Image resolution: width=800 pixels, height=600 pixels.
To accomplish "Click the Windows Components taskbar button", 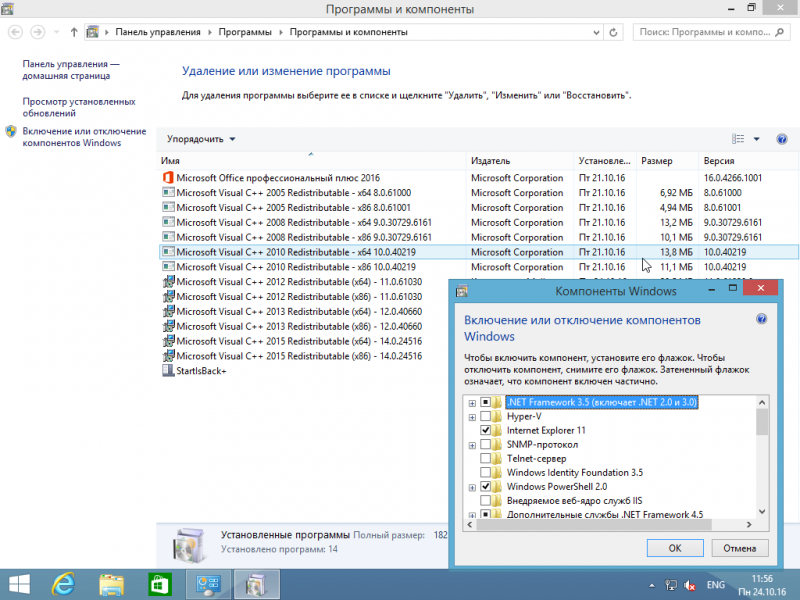I will [x=257, y=585].
